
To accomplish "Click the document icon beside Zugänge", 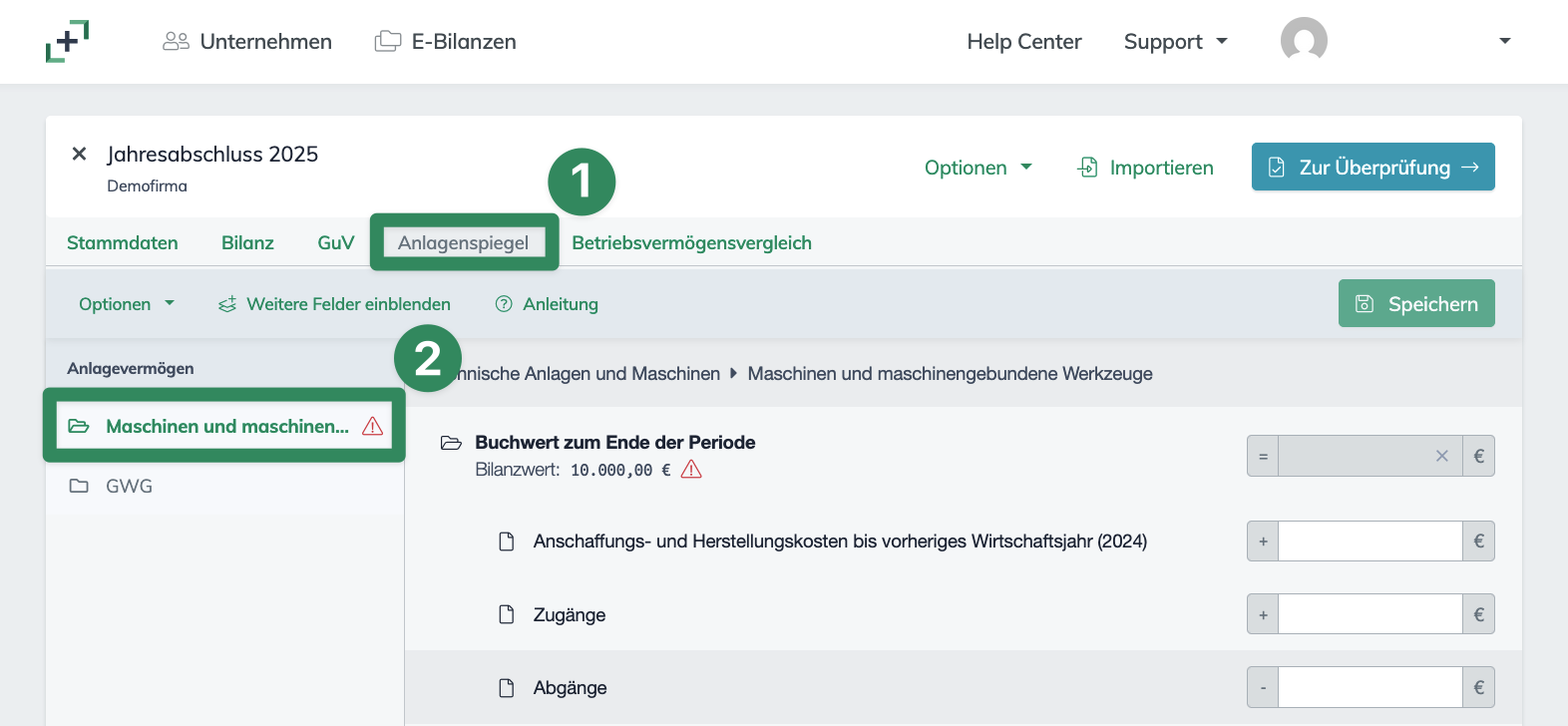I will 507,614.
